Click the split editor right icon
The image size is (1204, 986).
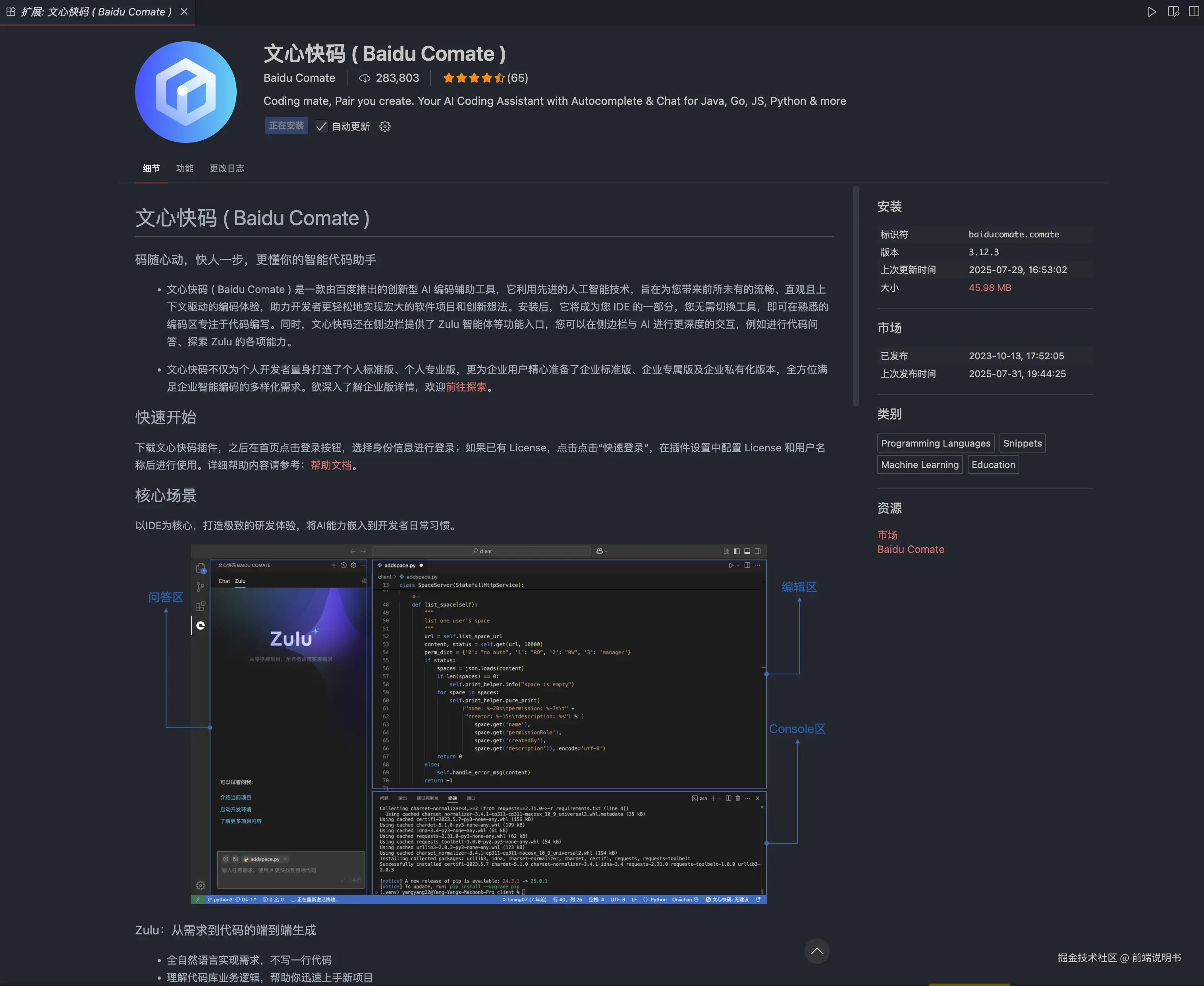click(1194, 12)
